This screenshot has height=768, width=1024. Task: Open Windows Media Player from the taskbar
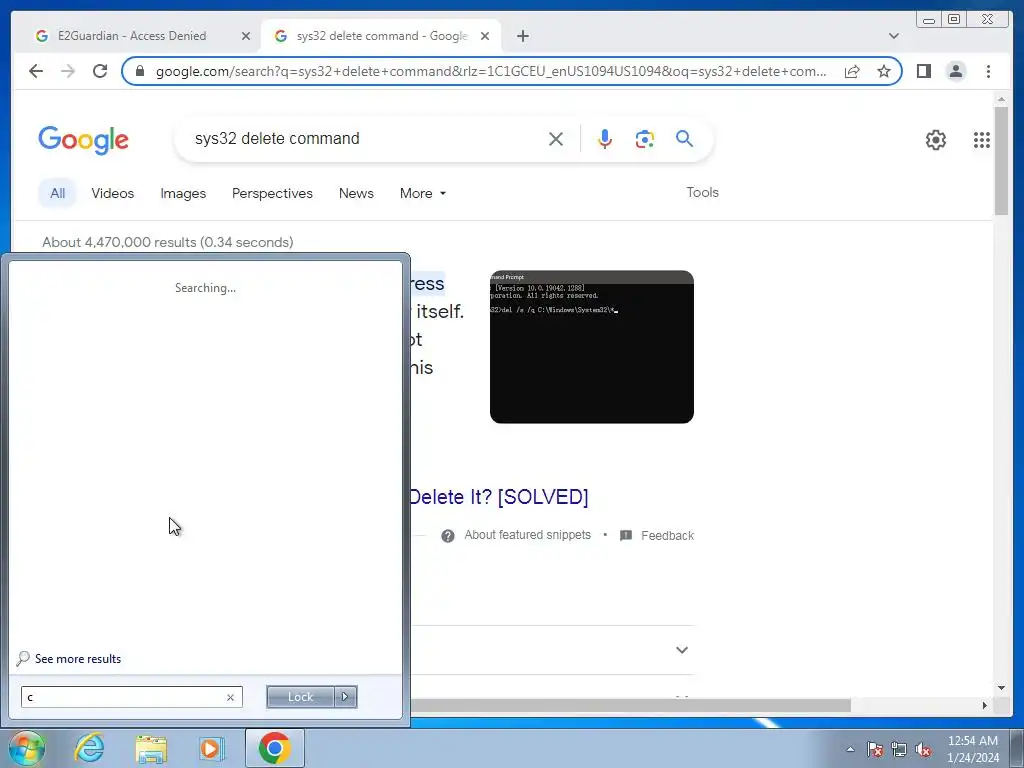212,748
